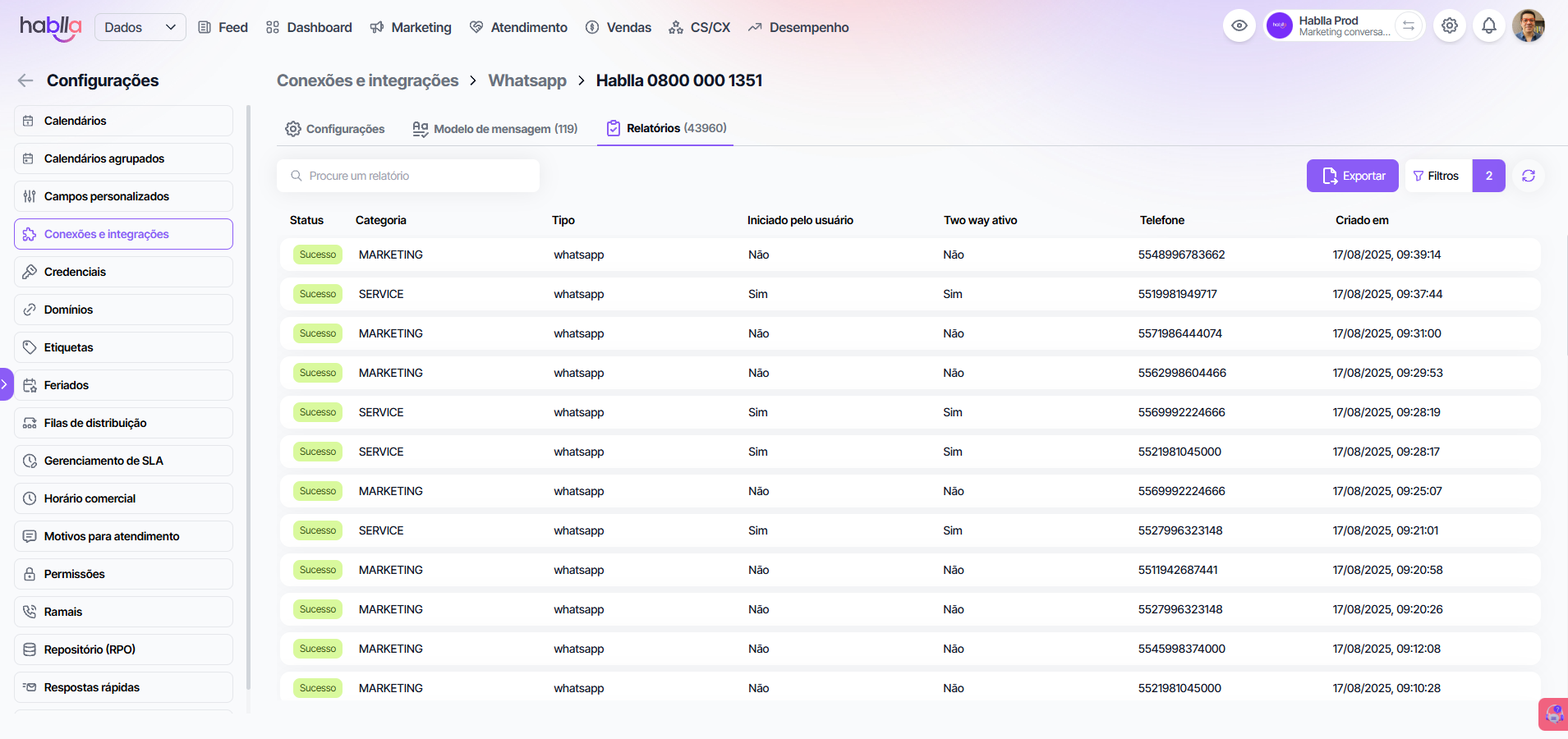Click the back arrow beside Configurações
The height and width of the screenshot is (739, 1568).
[25, 80]
